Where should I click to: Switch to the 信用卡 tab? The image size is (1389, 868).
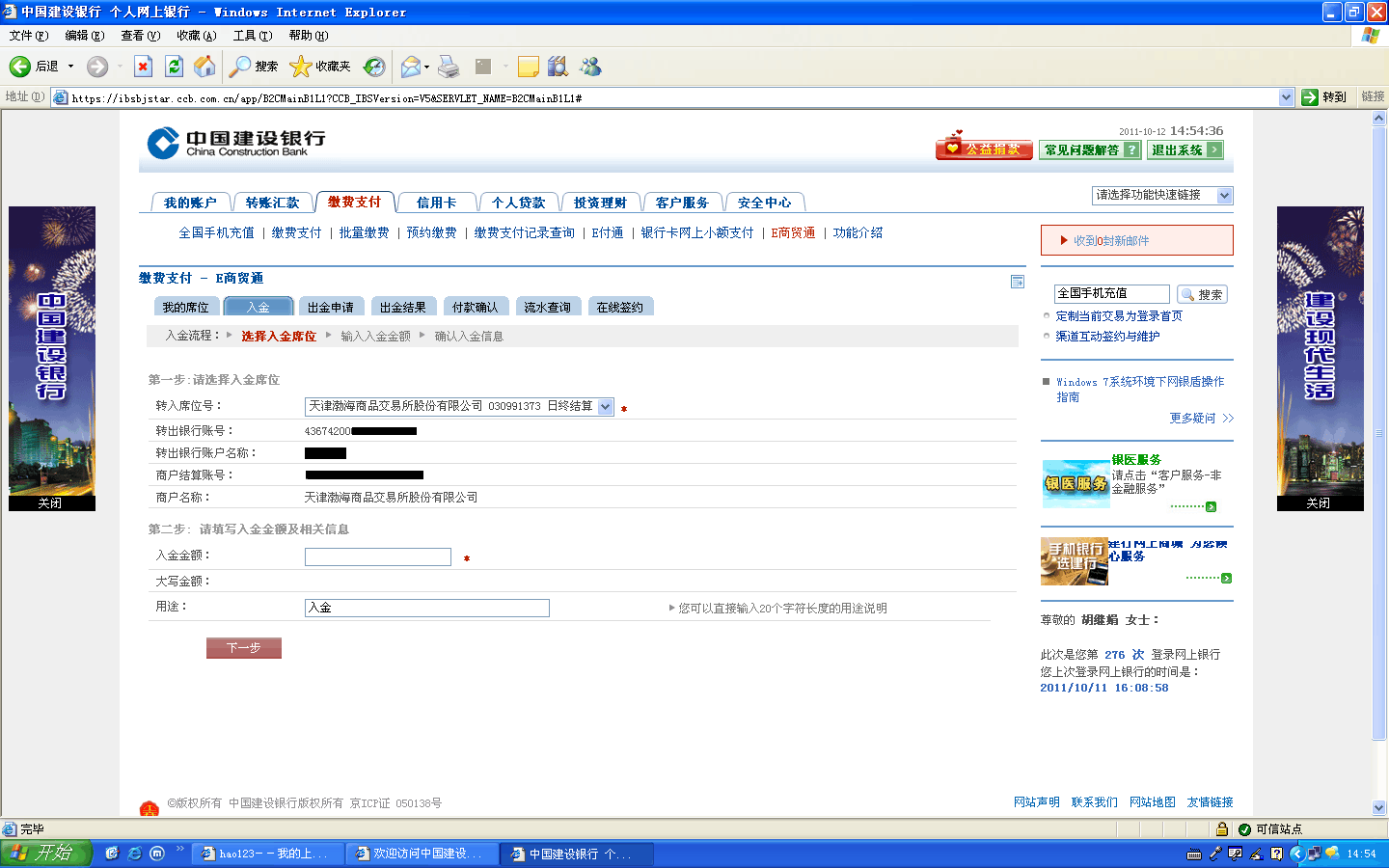pyautogui.click(x=436, y=203)
